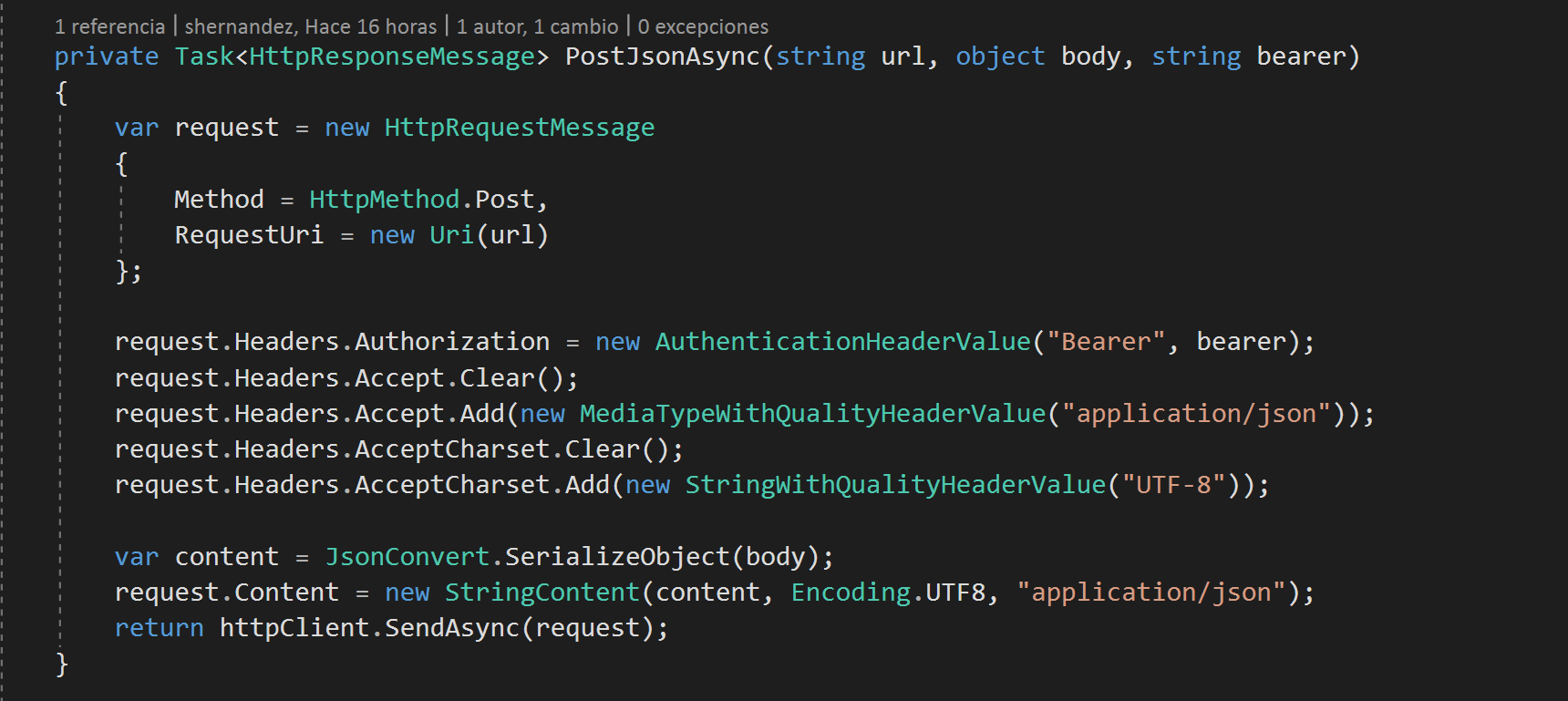Click Encoding in the StringContent arguments
This screenshot has height=701, width=1568.
851,593
